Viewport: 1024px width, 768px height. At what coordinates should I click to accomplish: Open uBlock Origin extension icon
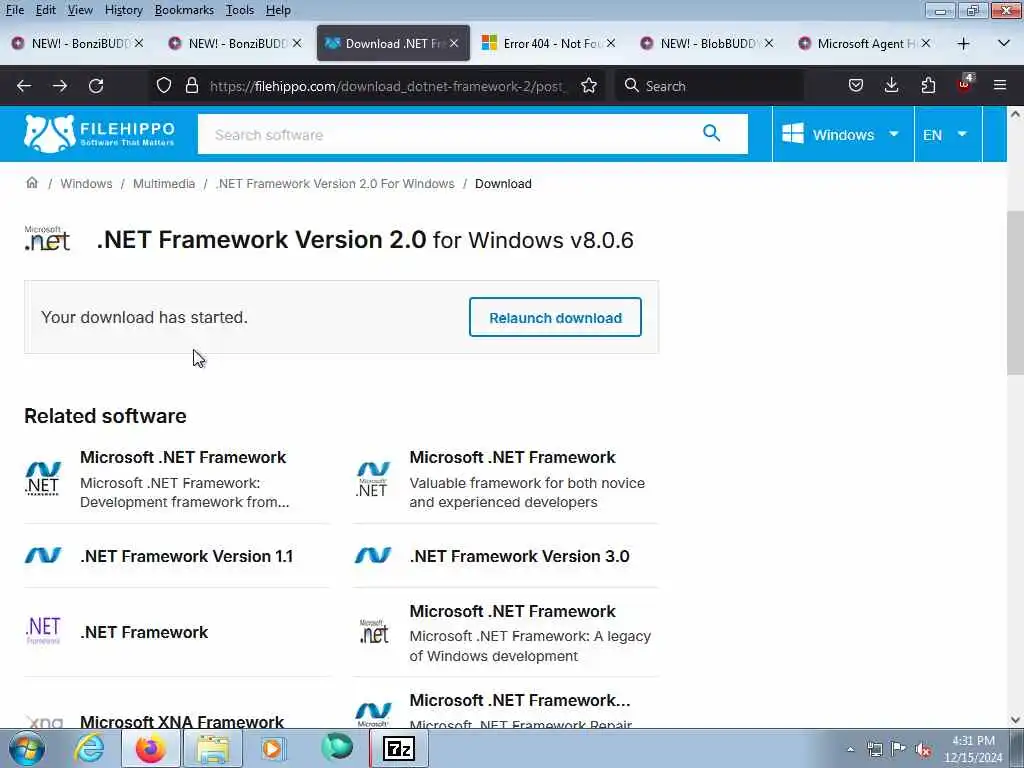pos(965,84)
